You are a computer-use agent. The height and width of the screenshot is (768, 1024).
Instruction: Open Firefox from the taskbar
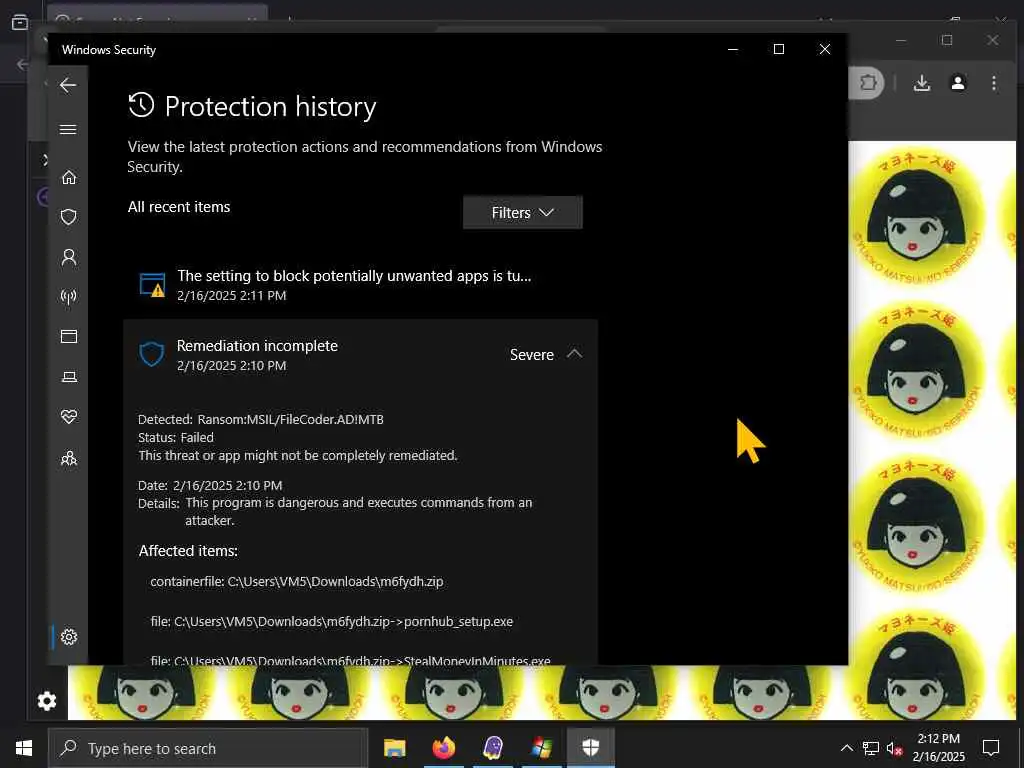[x=443, y=748]
